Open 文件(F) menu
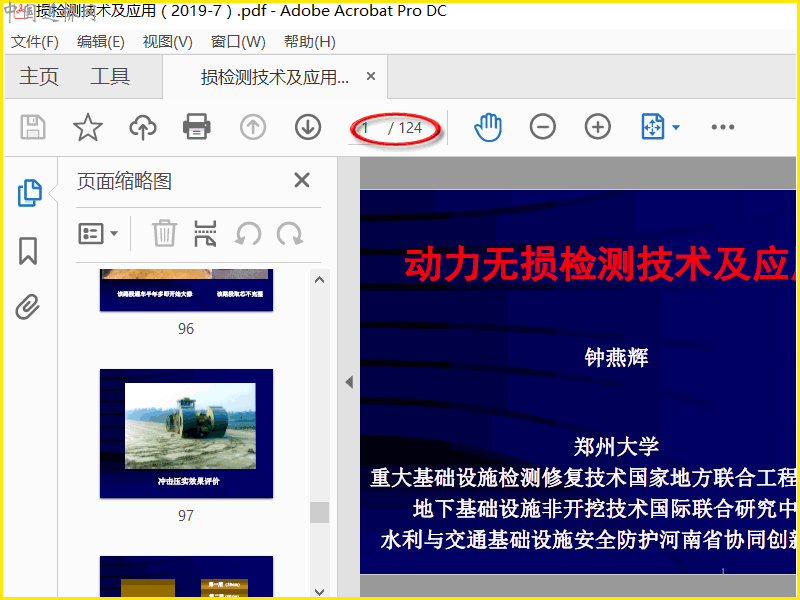This screenshot has height=600, width=800. click(x=35, y=42)
